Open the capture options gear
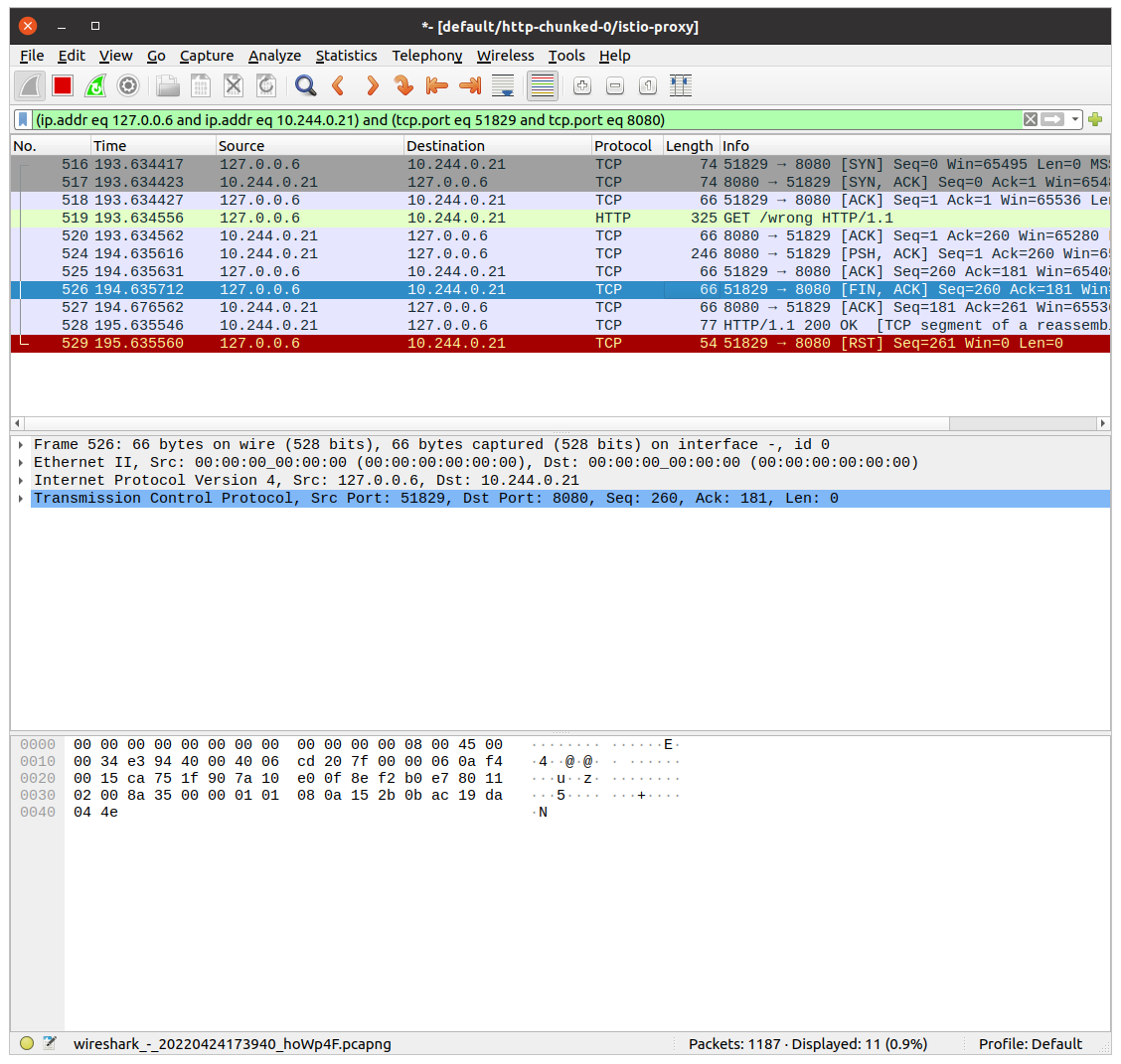This screenshot has width=1121, height=1064. [x=127, y=85]
